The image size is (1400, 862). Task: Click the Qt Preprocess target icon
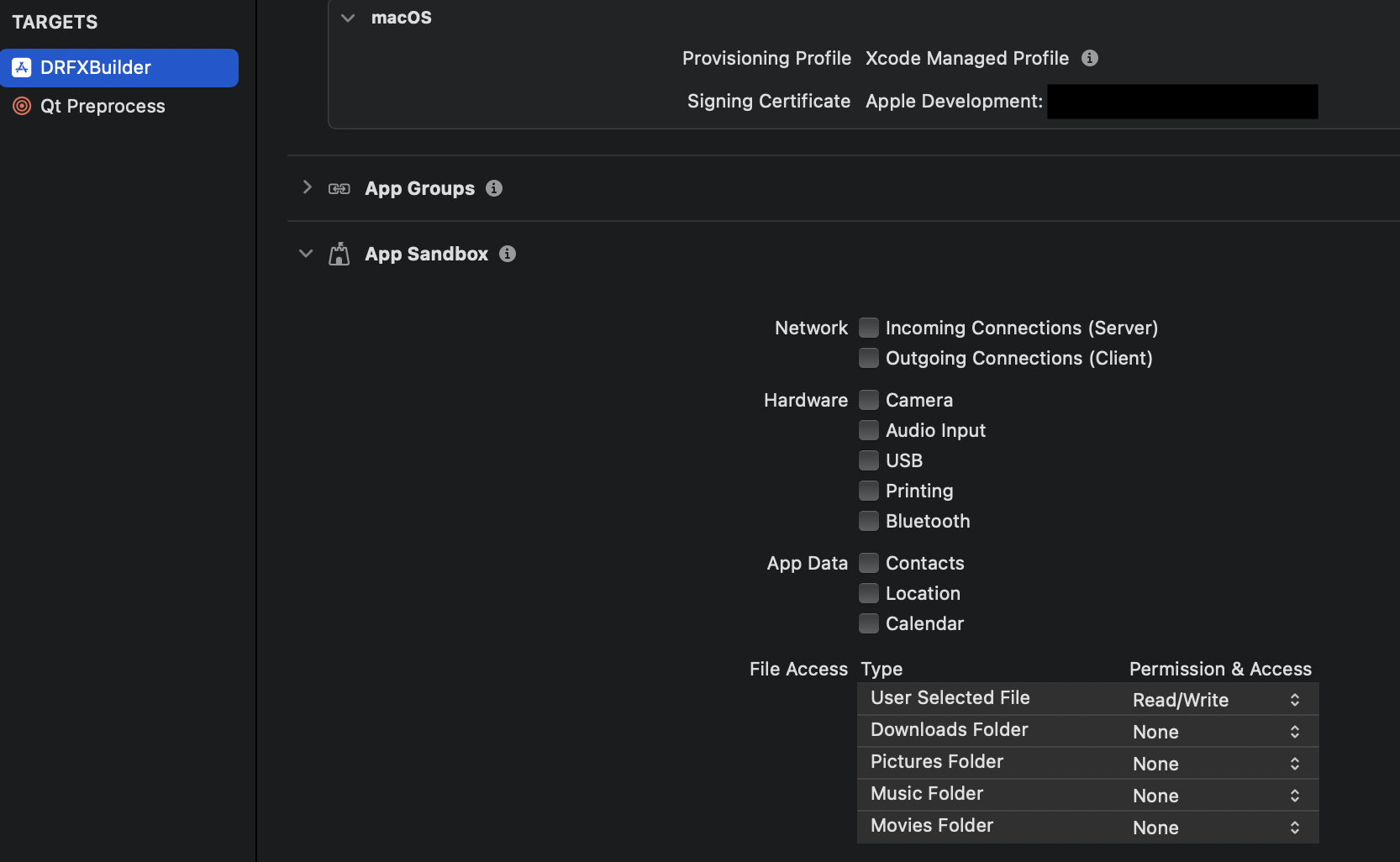tap(22, 106)
